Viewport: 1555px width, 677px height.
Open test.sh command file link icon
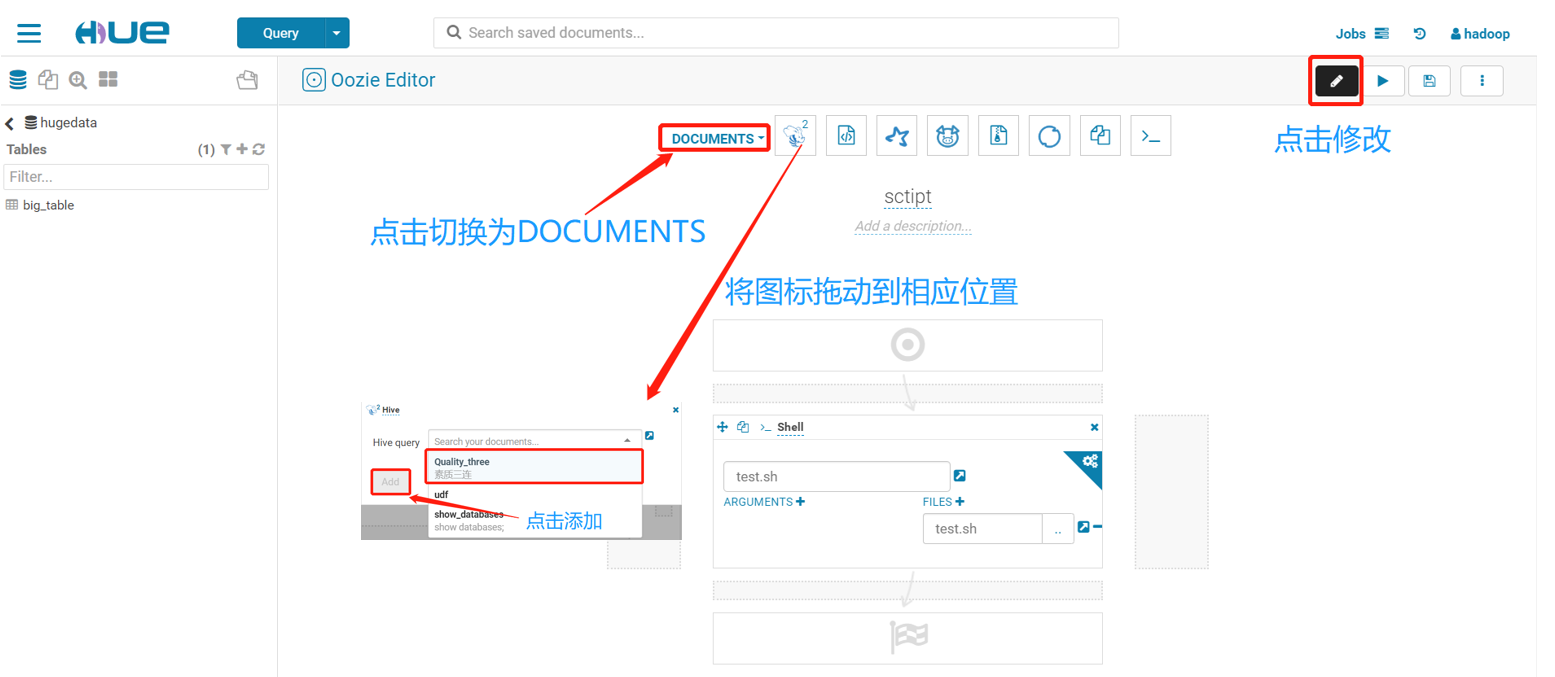pos(960,476)
